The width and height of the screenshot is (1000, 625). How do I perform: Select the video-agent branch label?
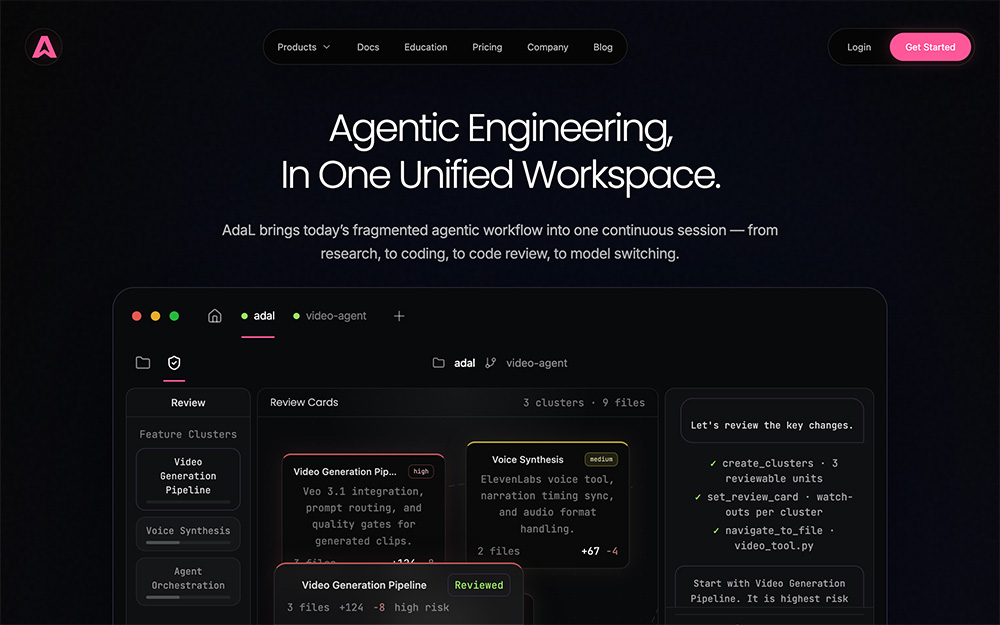[536, 363]
